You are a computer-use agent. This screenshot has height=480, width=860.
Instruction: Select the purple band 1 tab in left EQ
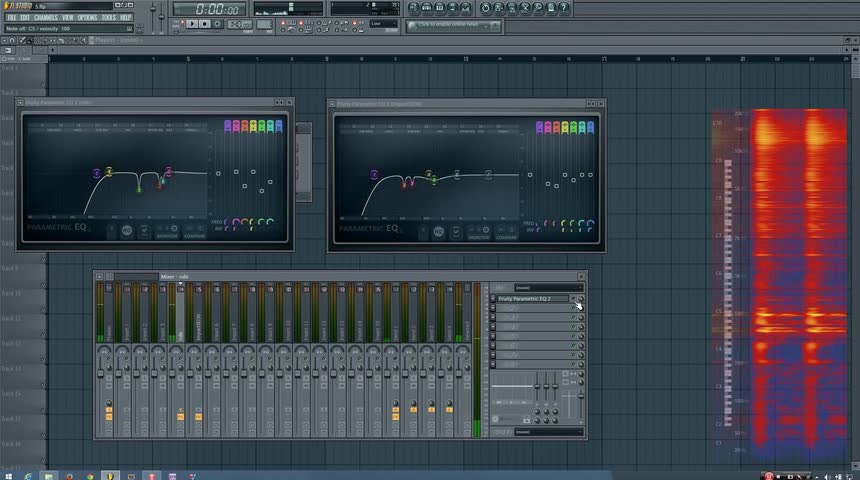228,126
